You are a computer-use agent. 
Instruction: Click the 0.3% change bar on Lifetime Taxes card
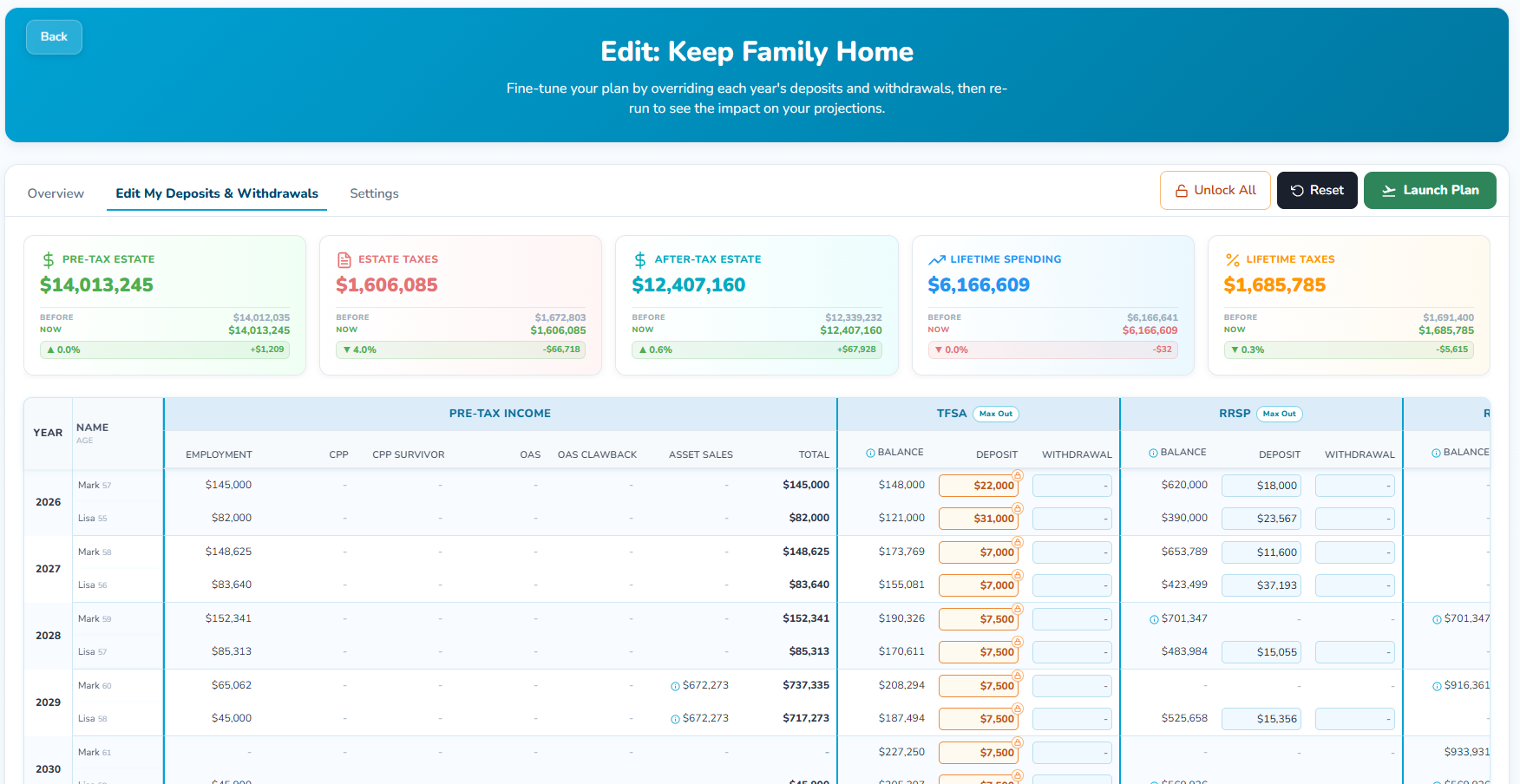[1348, 350]
